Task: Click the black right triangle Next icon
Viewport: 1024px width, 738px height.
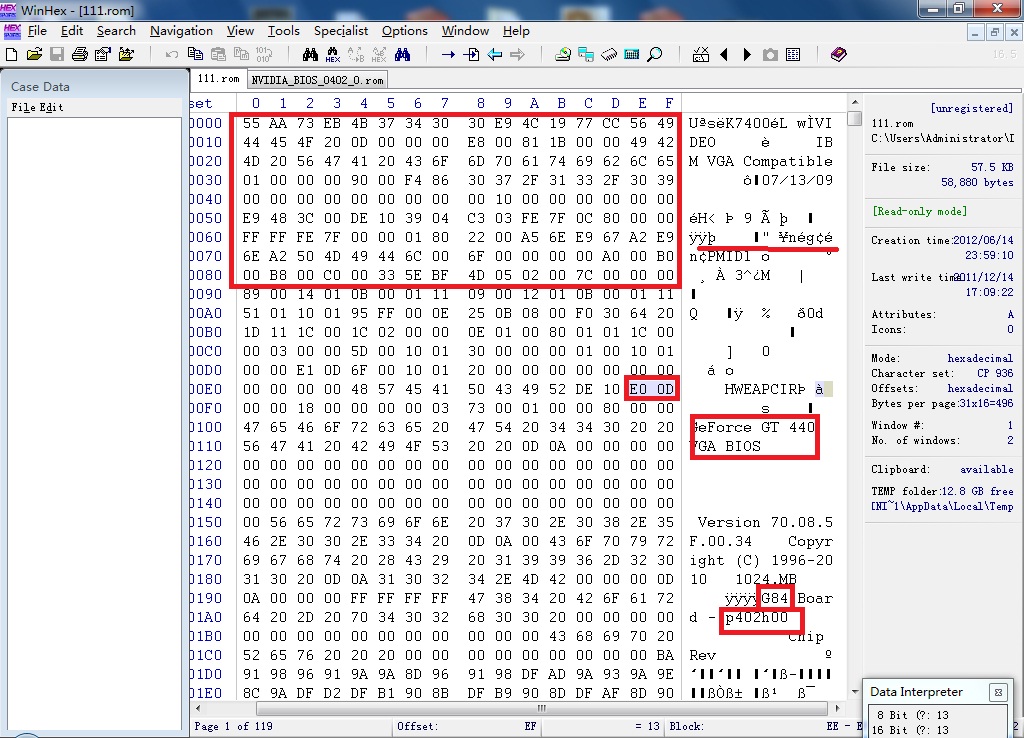Action: [x=747, y=55]
